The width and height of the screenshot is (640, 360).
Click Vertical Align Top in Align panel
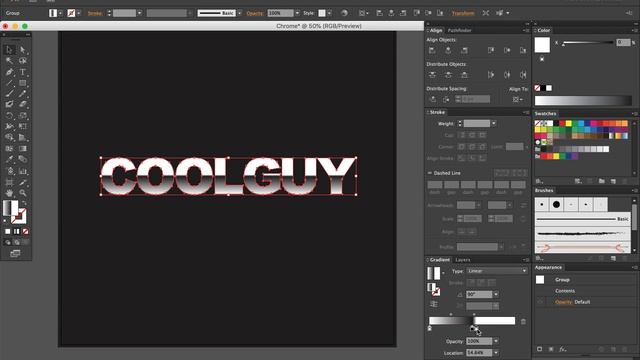pos(491,50)
